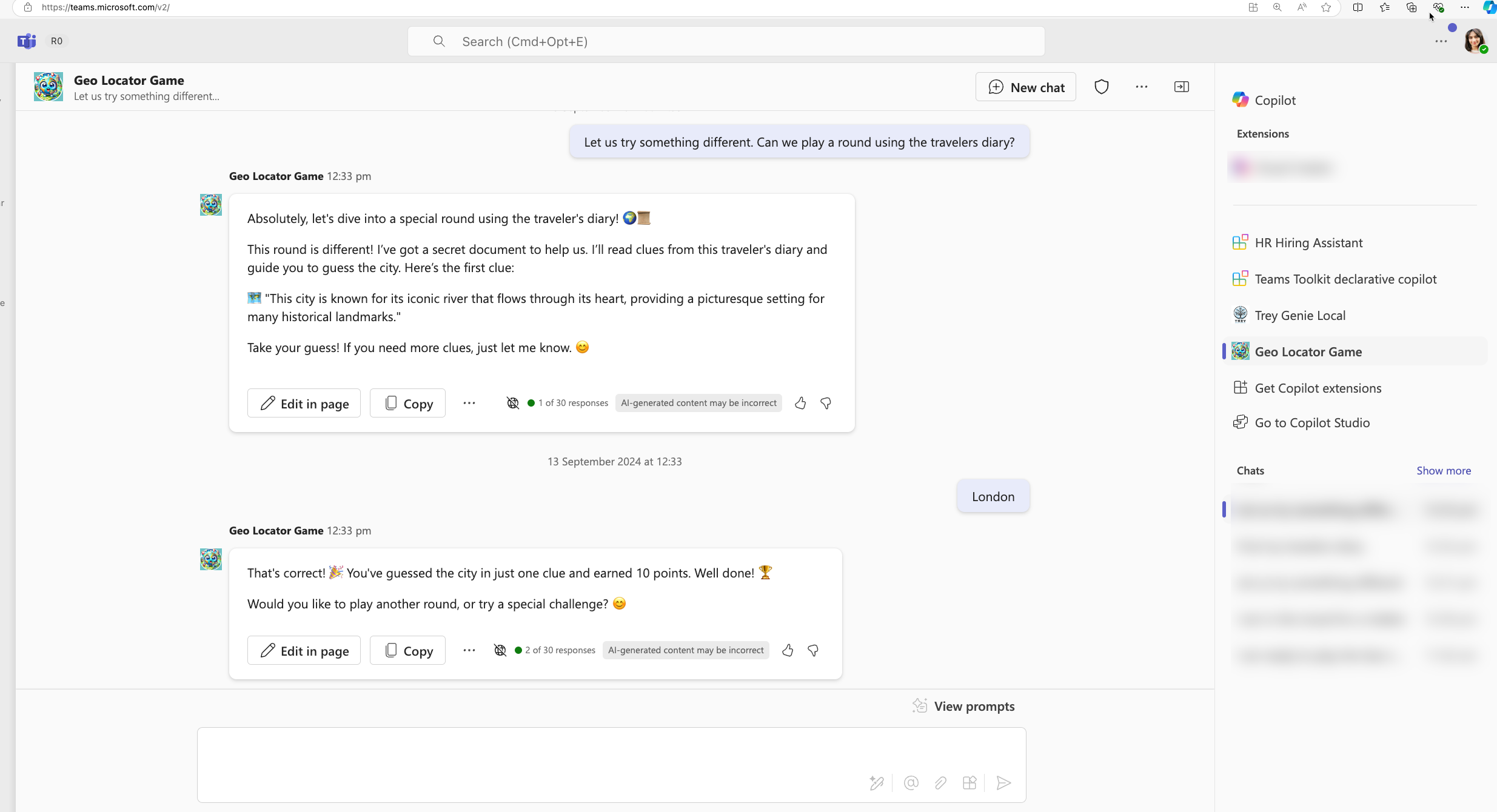Open more options on second response
The width and height of the screenshot is (1497, 812).
tap(469, 650)
